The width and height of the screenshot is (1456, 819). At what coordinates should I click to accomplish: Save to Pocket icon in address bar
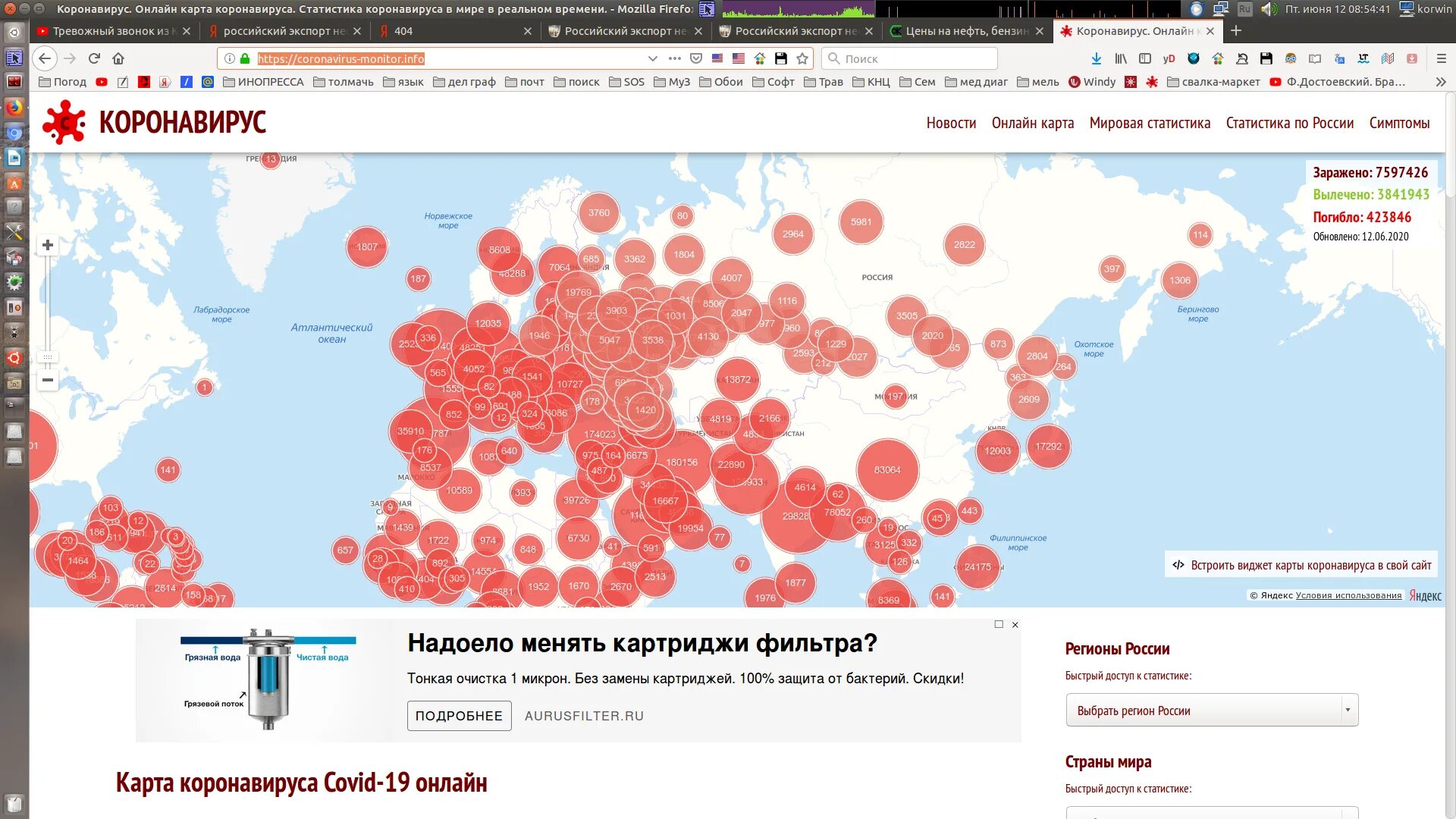(696, 58)
